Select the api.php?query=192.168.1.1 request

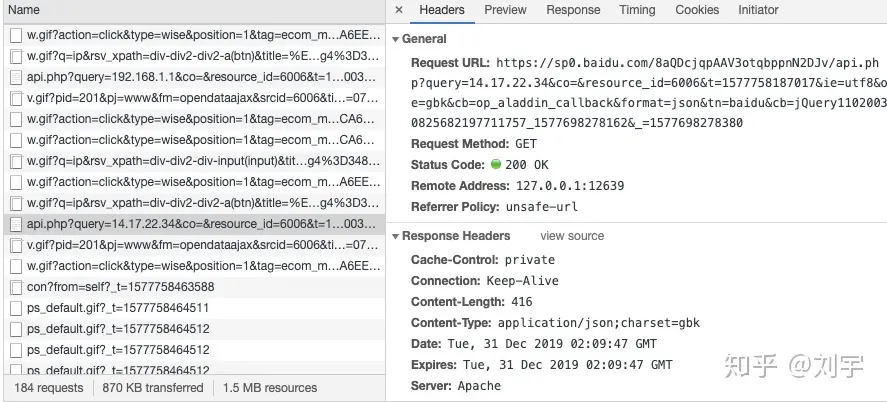click(194, 77)
